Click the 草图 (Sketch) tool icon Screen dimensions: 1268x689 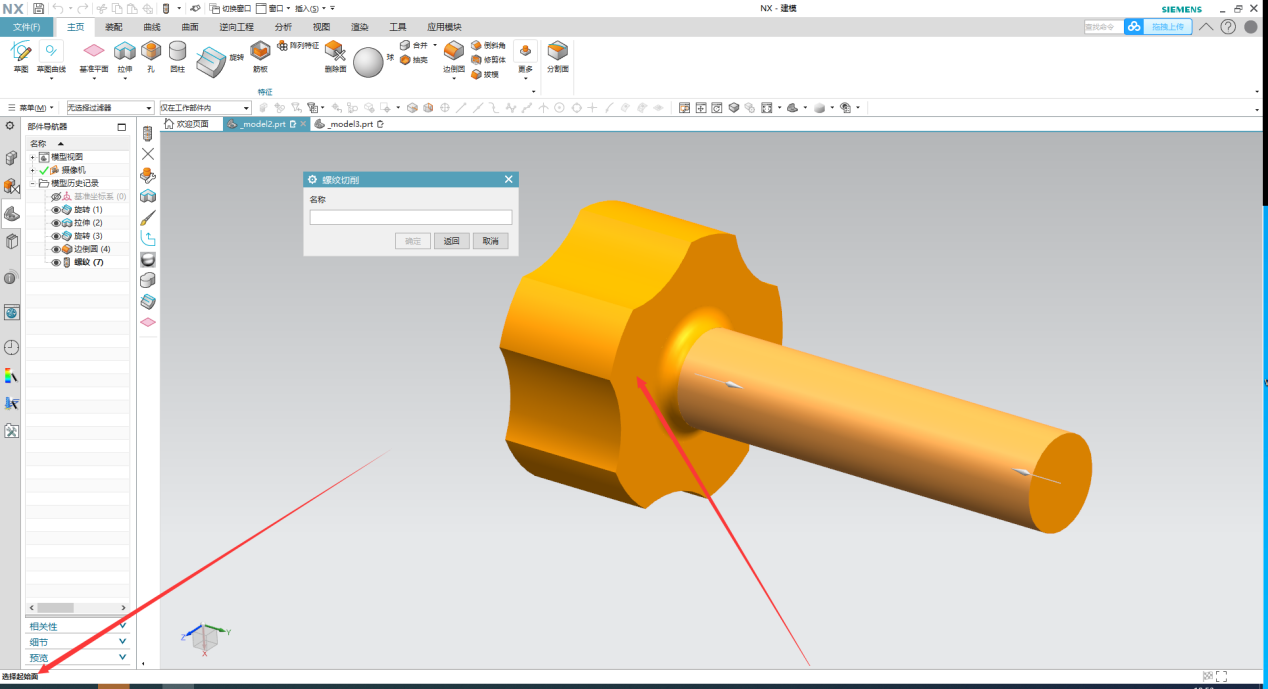[21, 52]
